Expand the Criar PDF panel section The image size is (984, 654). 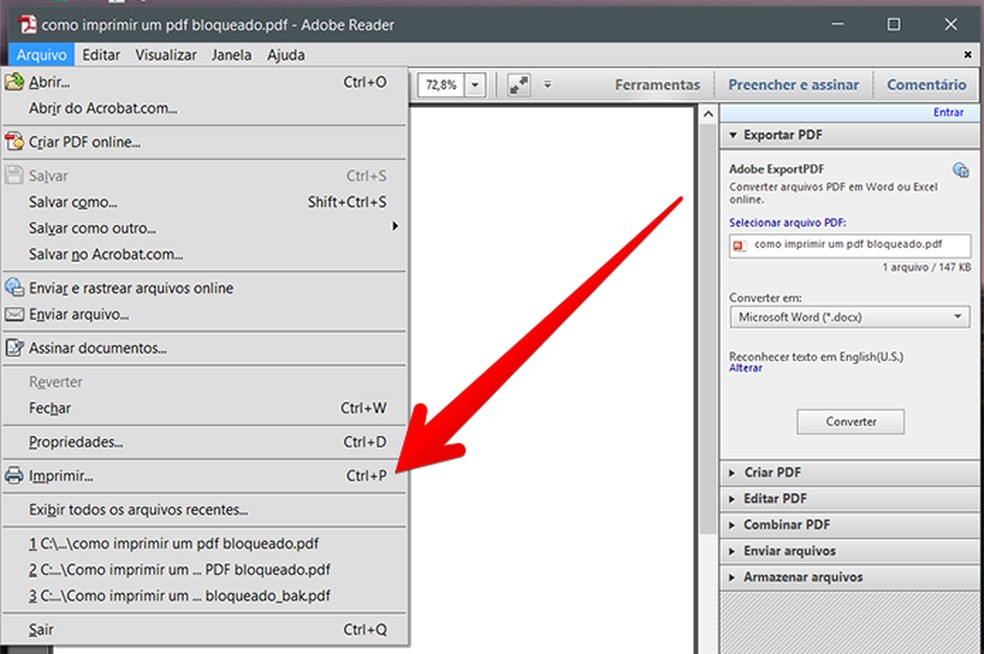pyautogui.click(x=772, y=472)
